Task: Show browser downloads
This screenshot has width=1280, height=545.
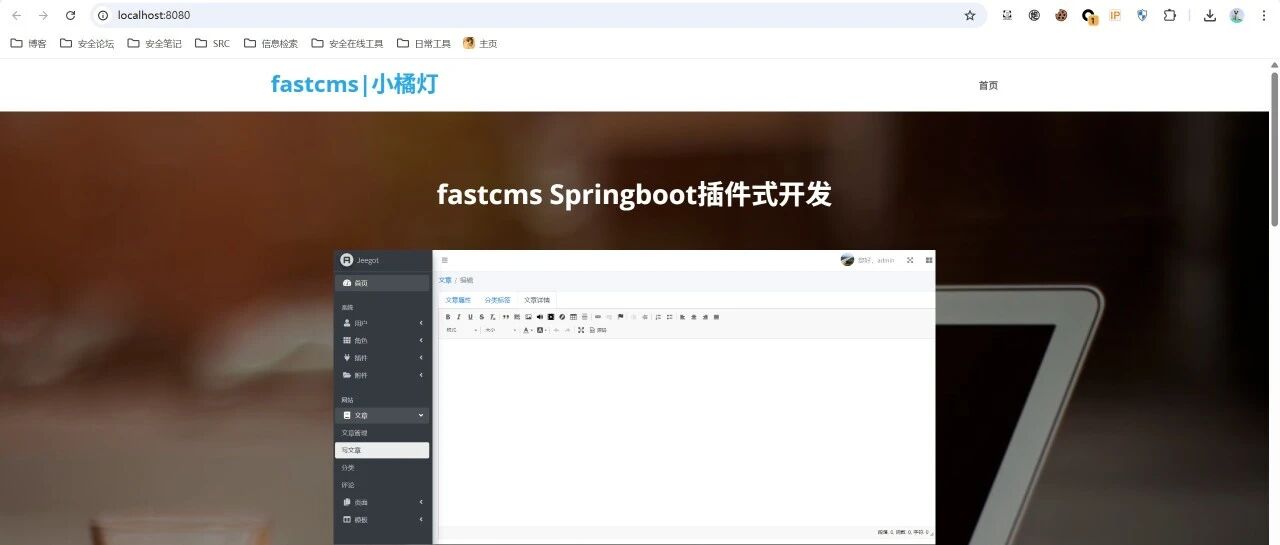Action: coord(1209,15)
